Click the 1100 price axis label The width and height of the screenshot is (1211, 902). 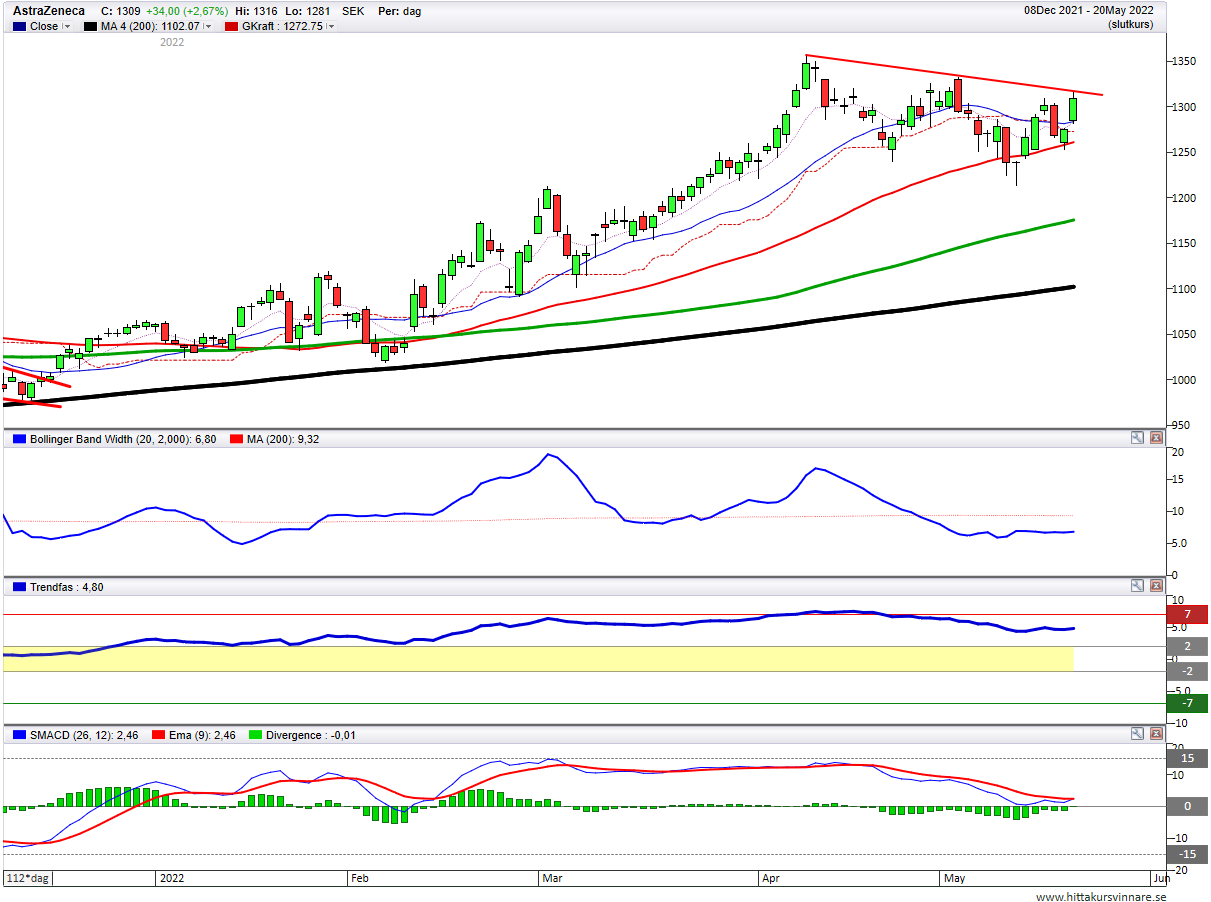pyautogui.click(x=1184, y=289)
